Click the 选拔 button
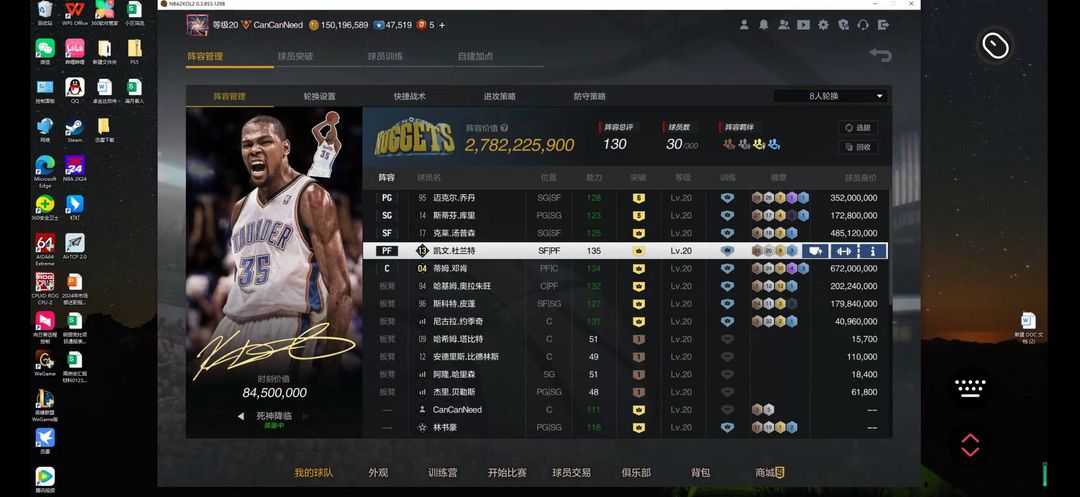Screen dimensions: 1080x497 858,128
